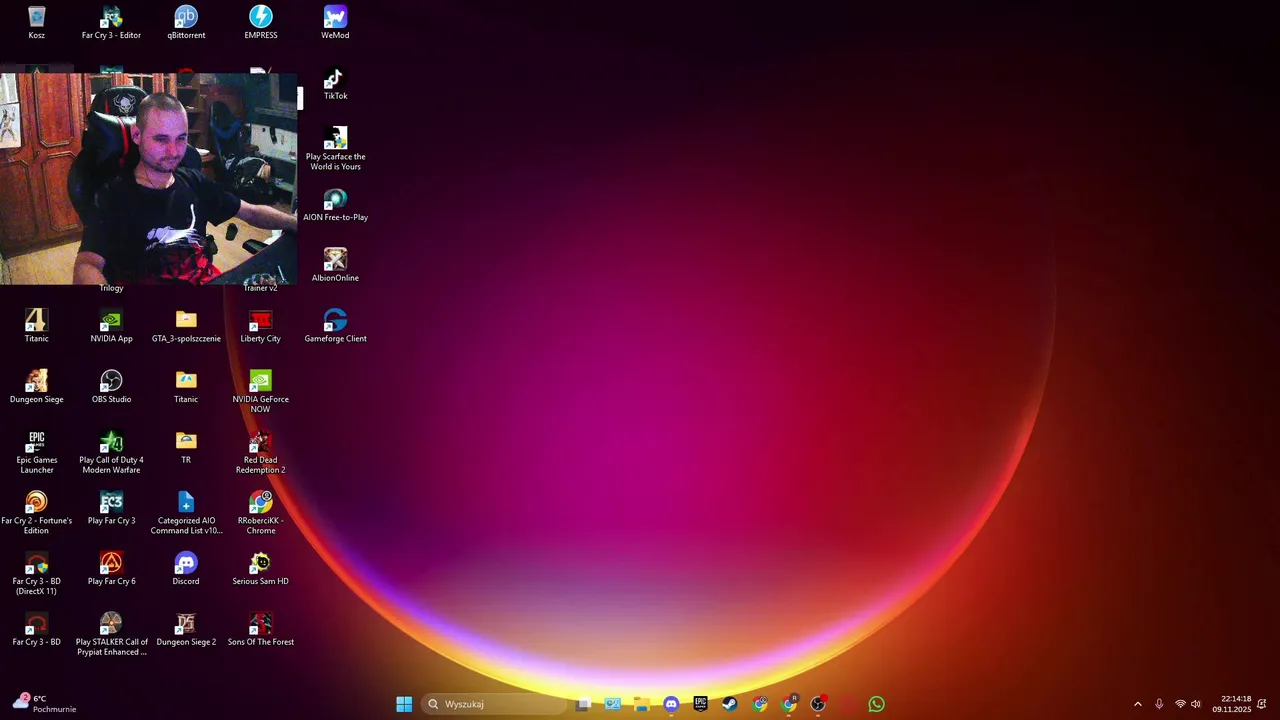Viewport: 1280px width, 720px height.
Task: Launch NVIDIA App from desktop
Action: [x=111, y=326]
